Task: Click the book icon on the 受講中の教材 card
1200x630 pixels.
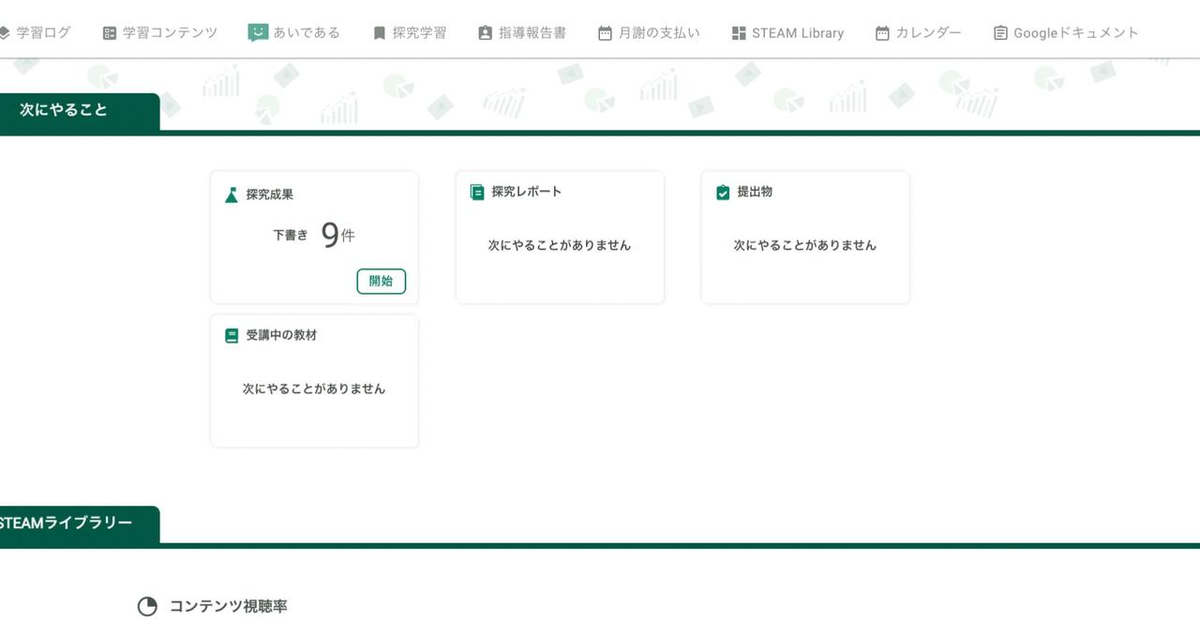Action: coord(230,335)
